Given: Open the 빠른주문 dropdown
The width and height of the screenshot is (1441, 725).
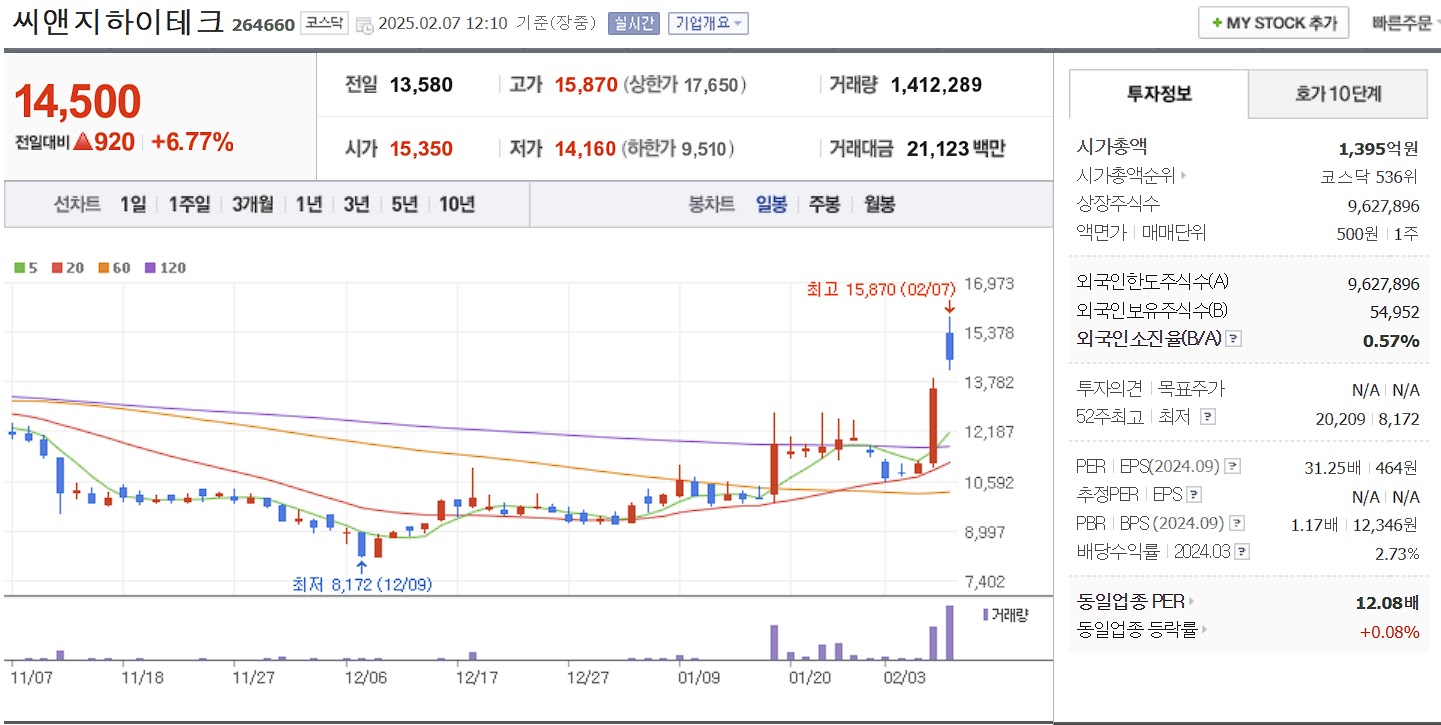Looking at the screenshot, I should [1406, 23].
